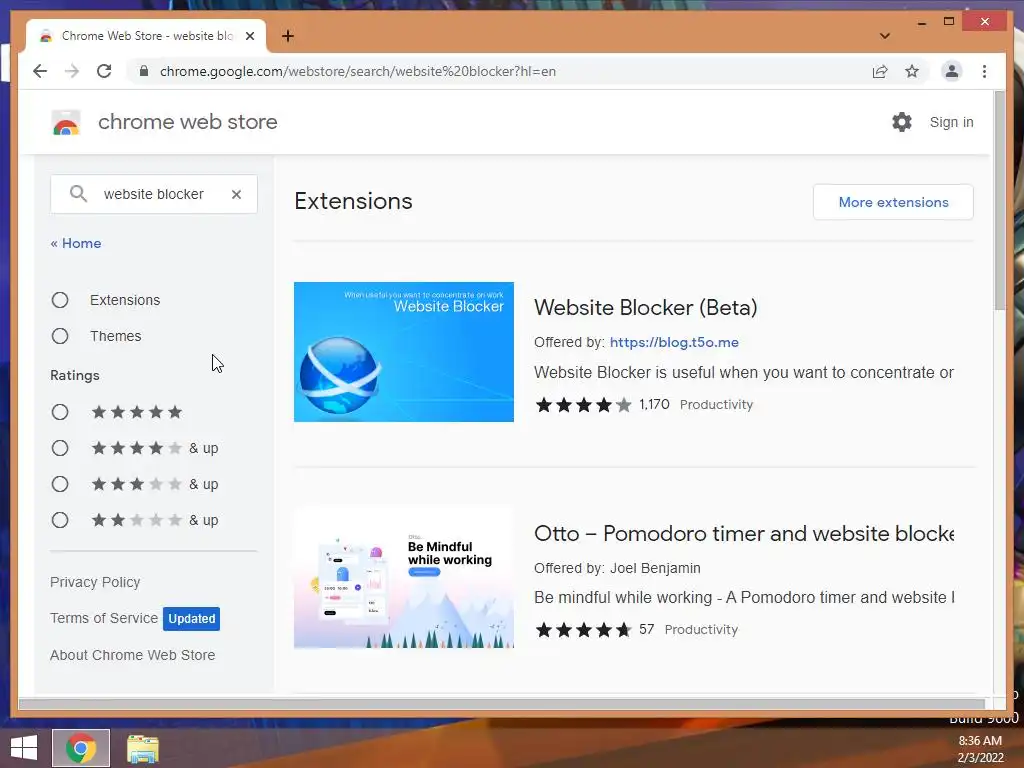
Task: Open the Chrome three-dot menu
Action: pyautogui.click(x=984, y=71)
